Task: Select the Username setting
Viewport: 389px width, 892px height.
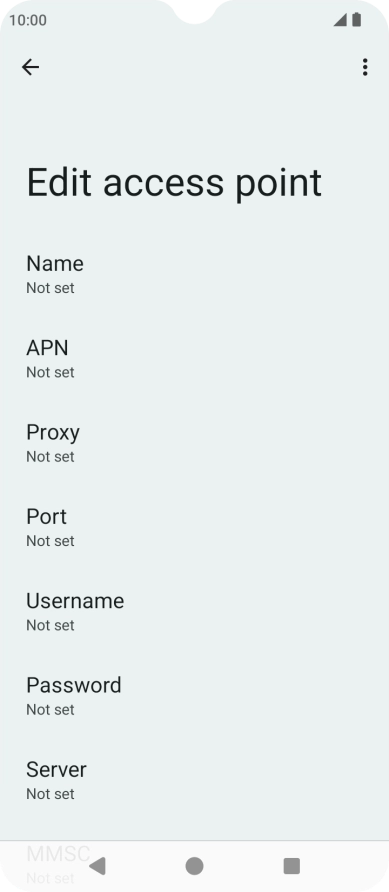Action: pyautogui.click(x=194, y=612)
